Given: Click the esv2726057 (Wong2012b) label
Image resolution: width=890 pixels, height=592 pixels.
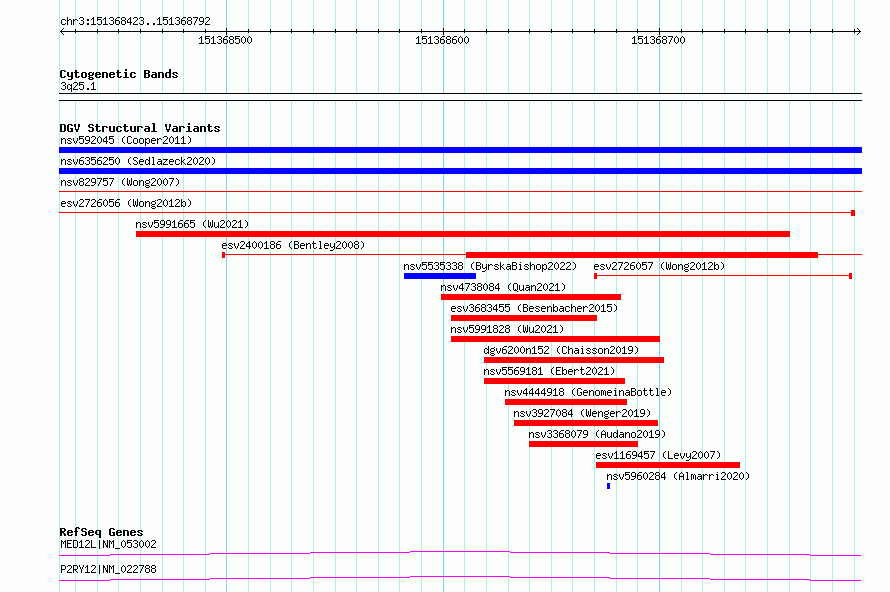Looking at the screenshot, I should [x=659, y=266].
